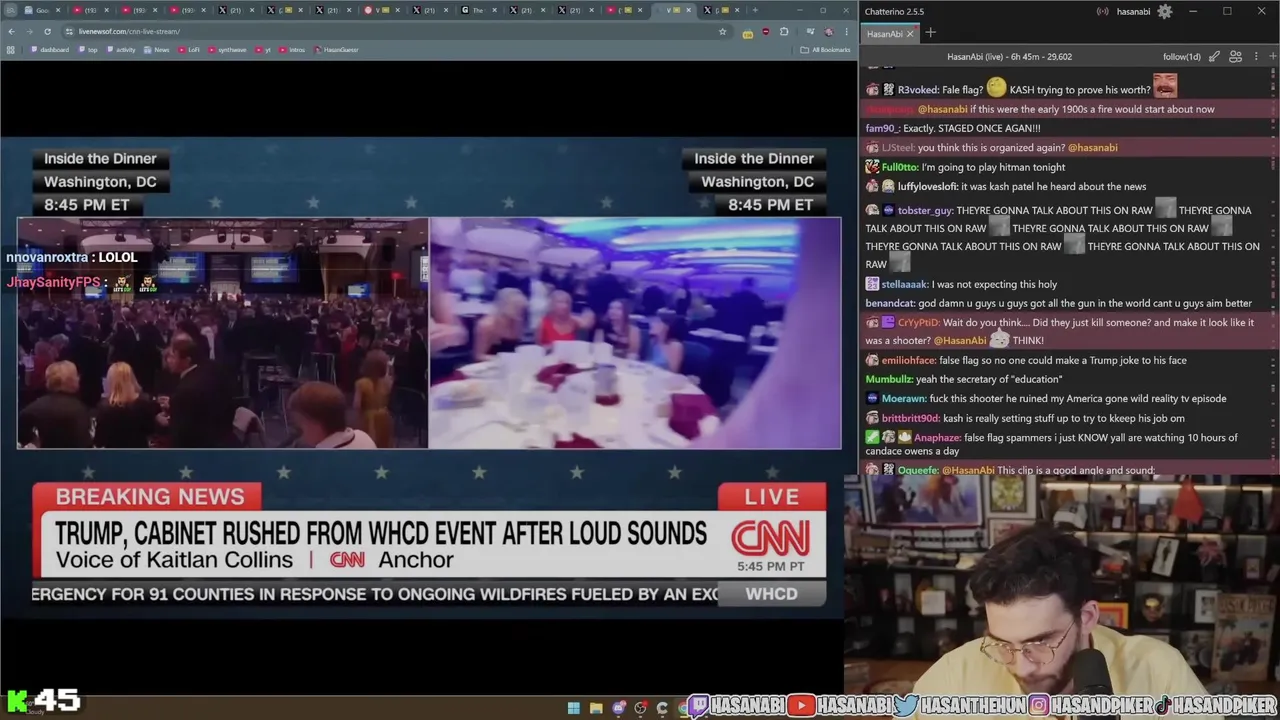Click username Anaphaze in chat

(937, 438)
